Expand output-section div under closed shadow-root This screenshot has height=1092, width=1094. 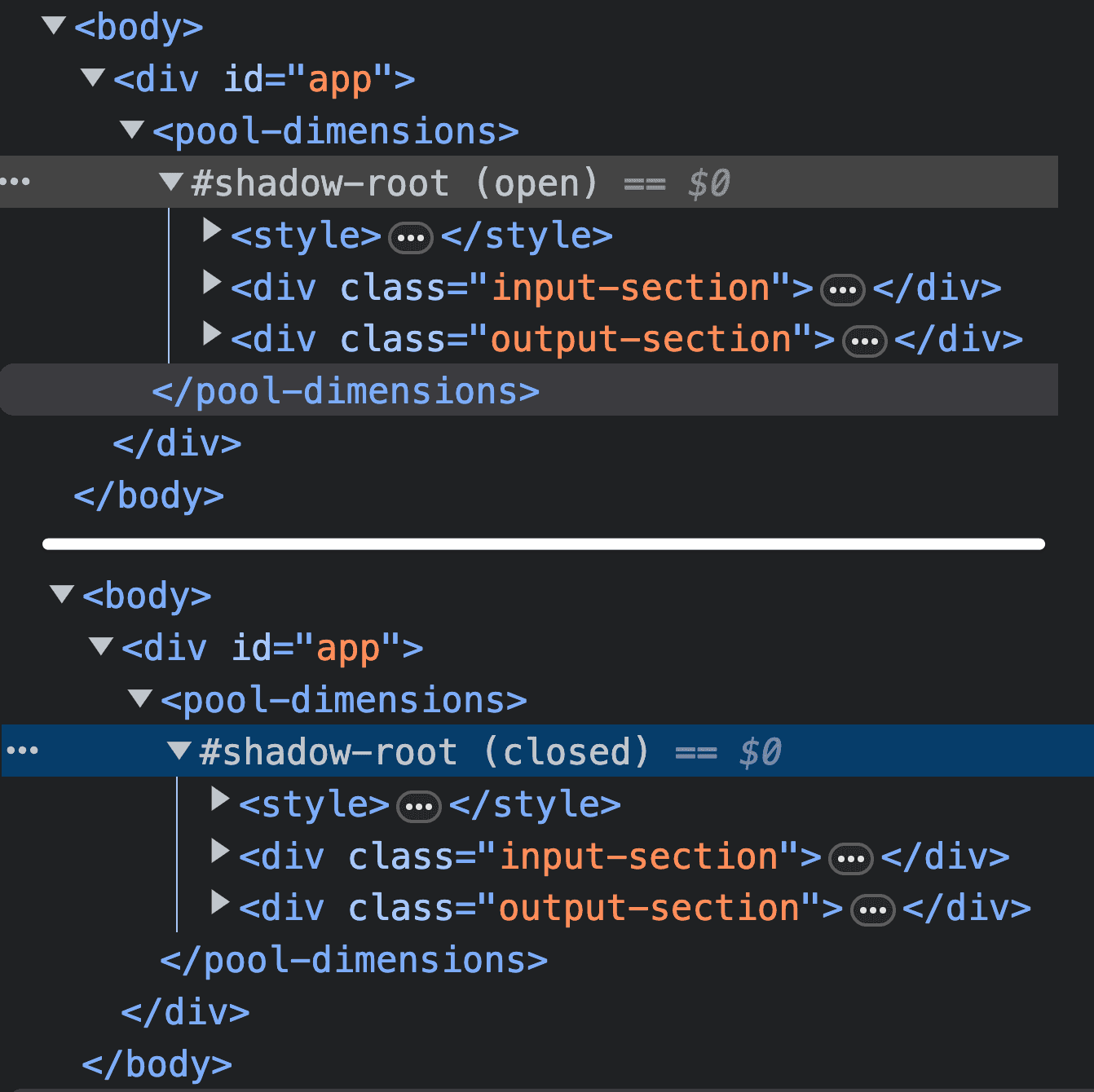[219, 903]
